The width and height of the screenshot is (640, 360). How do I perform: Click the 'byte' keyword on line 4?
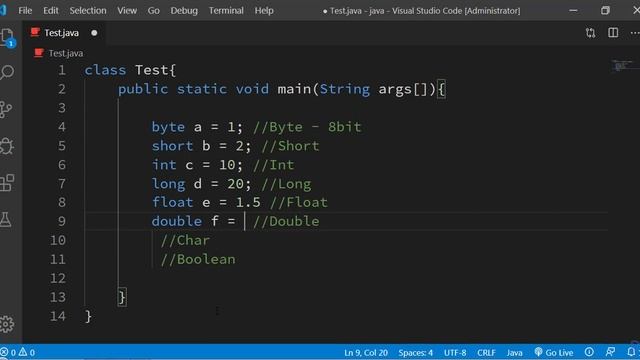[168, 127]
